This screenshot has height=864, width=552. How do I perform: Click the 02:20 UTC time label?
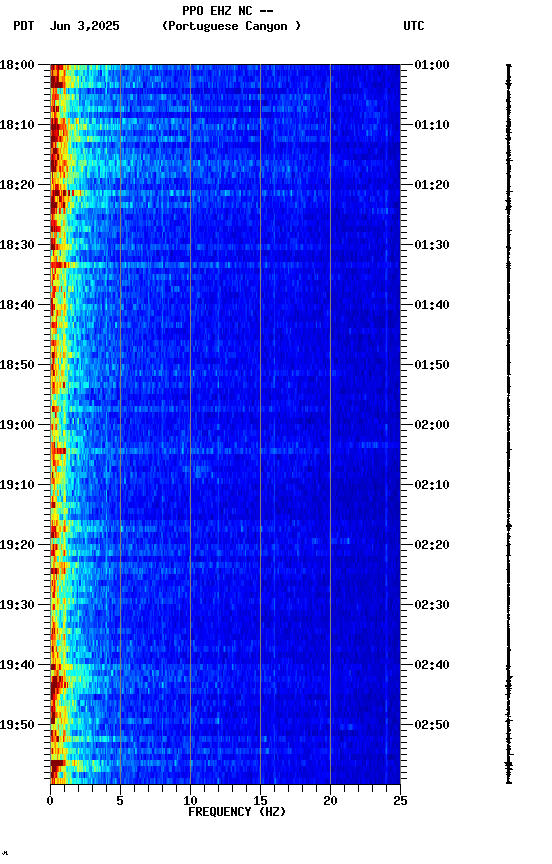[x=432, y=545]
